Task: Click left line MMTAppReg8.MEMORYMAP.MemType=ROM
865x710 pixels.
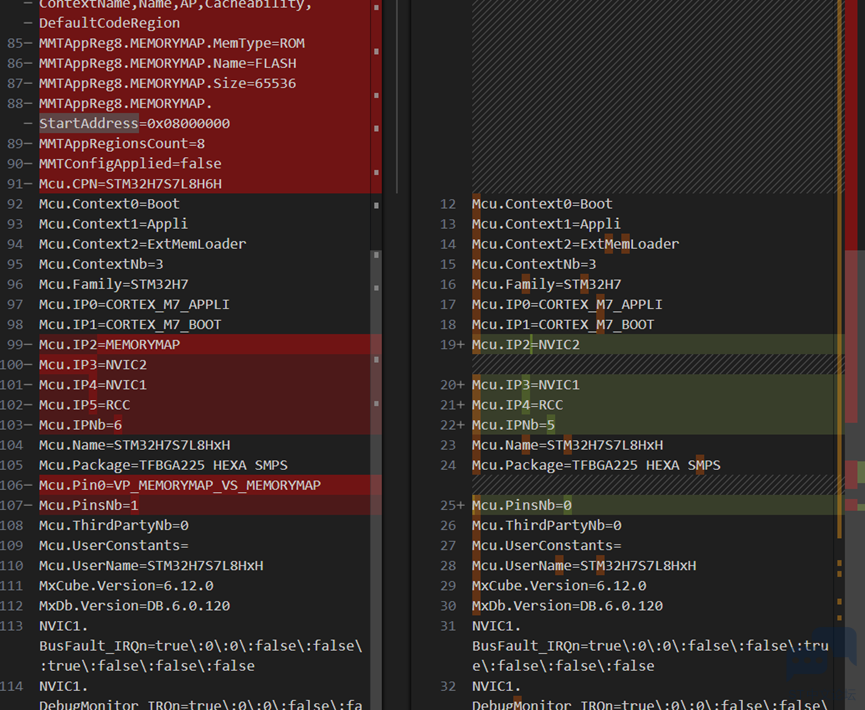Action: click(x=172, y=43)
